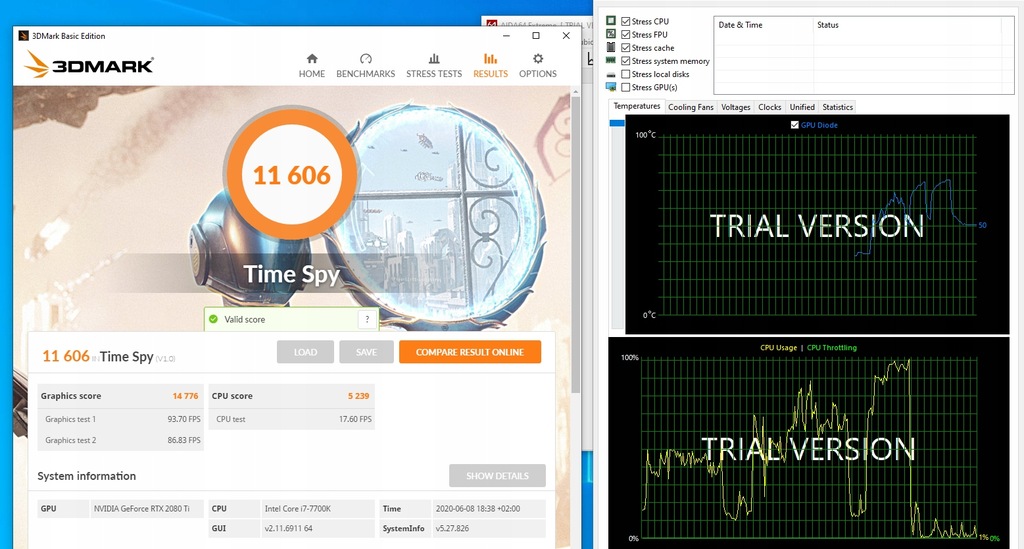
Task: Click the CPU test 17.60 FPS row
Action: 292,419
